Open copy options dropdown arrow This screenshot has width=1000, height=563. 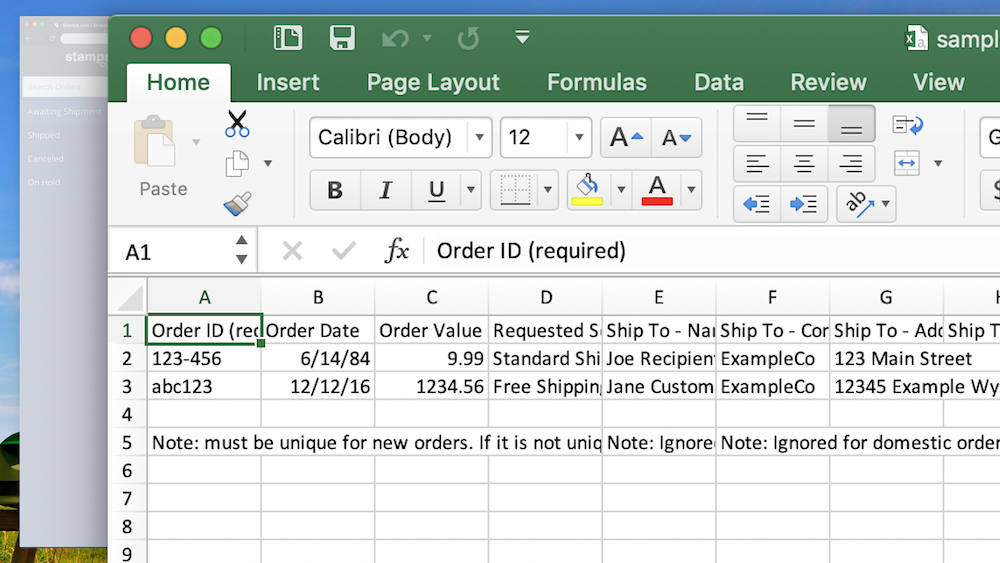coord(268,164)
